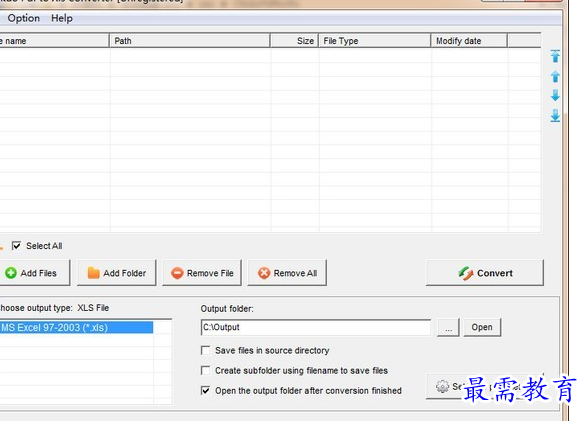Screen dimensions: 585x421
Task: Click the Remove All button
Action: click(287, 273)
